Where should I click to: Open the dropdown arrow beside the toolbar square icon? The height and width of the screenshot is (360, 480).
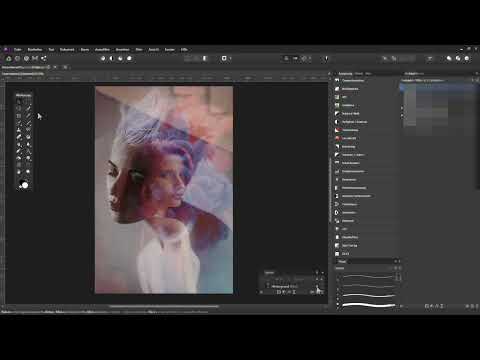tap(230, 59)
